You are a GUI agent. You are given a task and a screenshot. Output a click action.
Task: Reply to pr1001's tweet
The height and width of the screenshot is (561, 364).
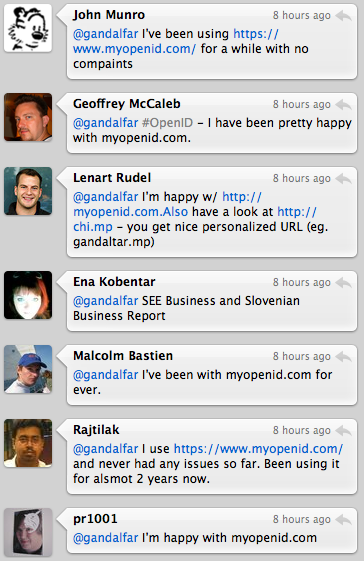click(344, 520)
